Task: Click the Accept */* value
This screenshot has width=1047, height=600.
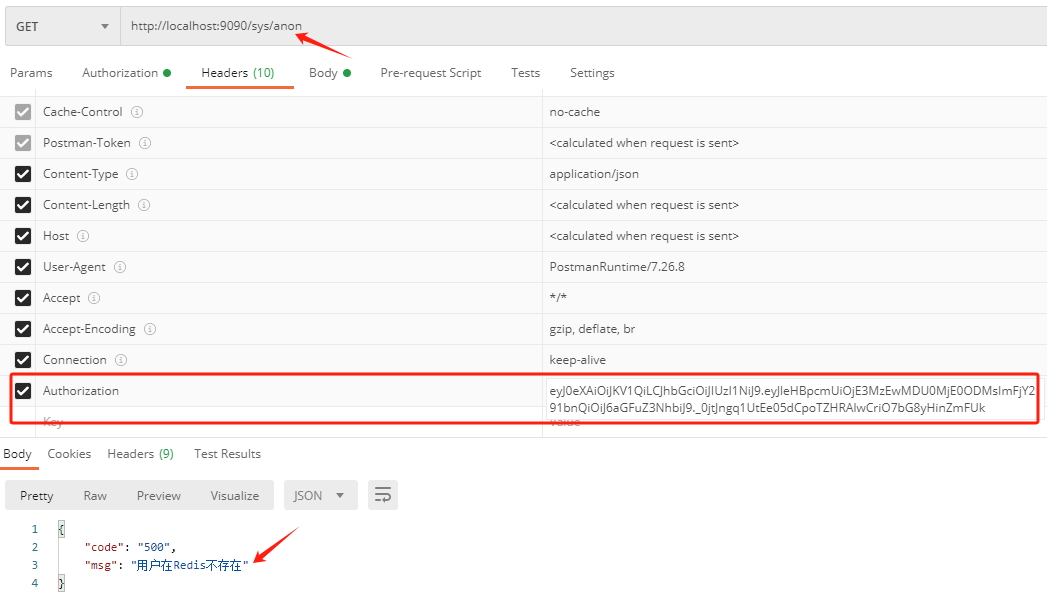Action: pos(558,298)
